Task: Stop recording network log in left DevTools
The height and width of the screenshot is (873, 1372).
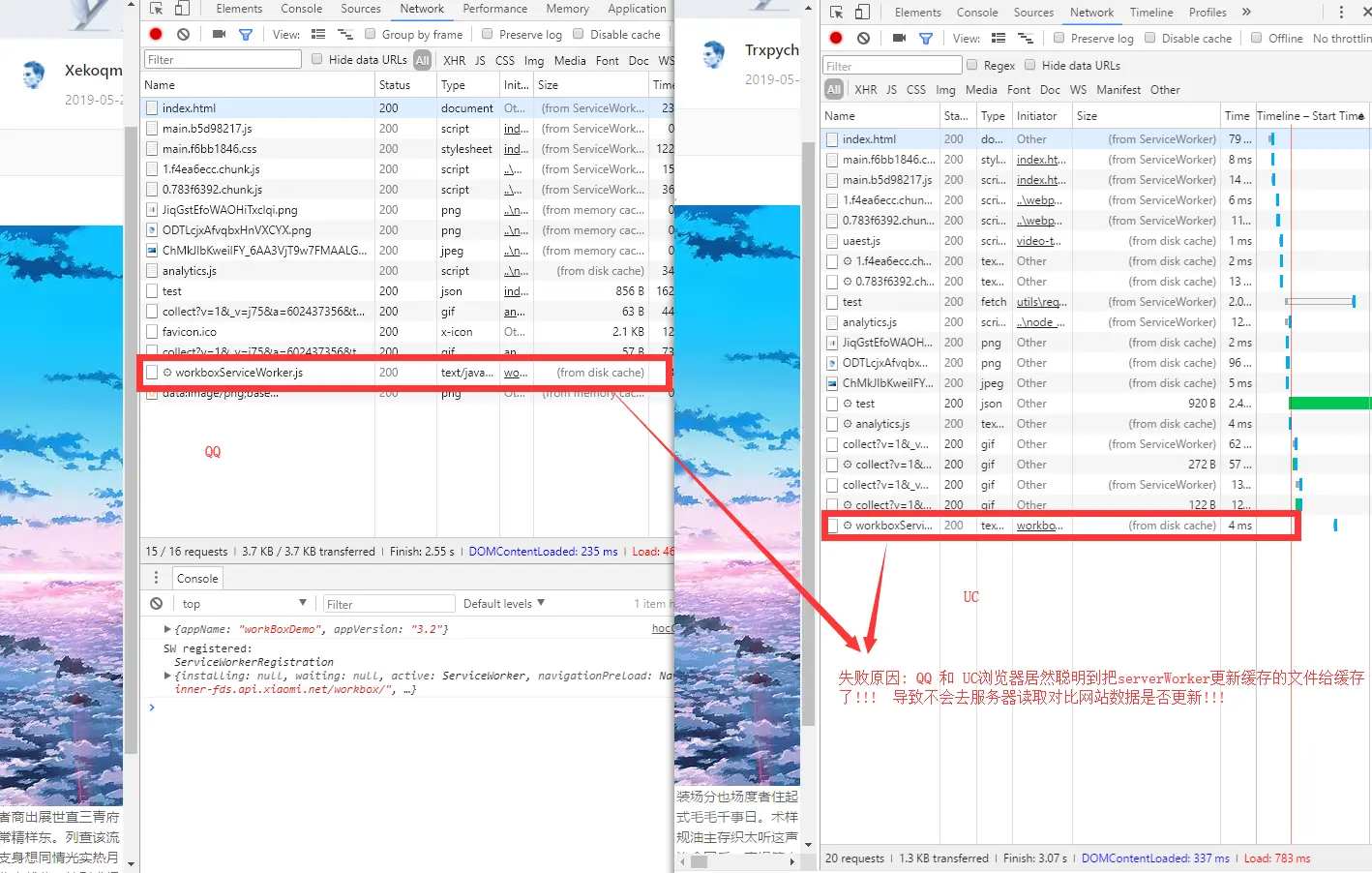Action: 156,34
